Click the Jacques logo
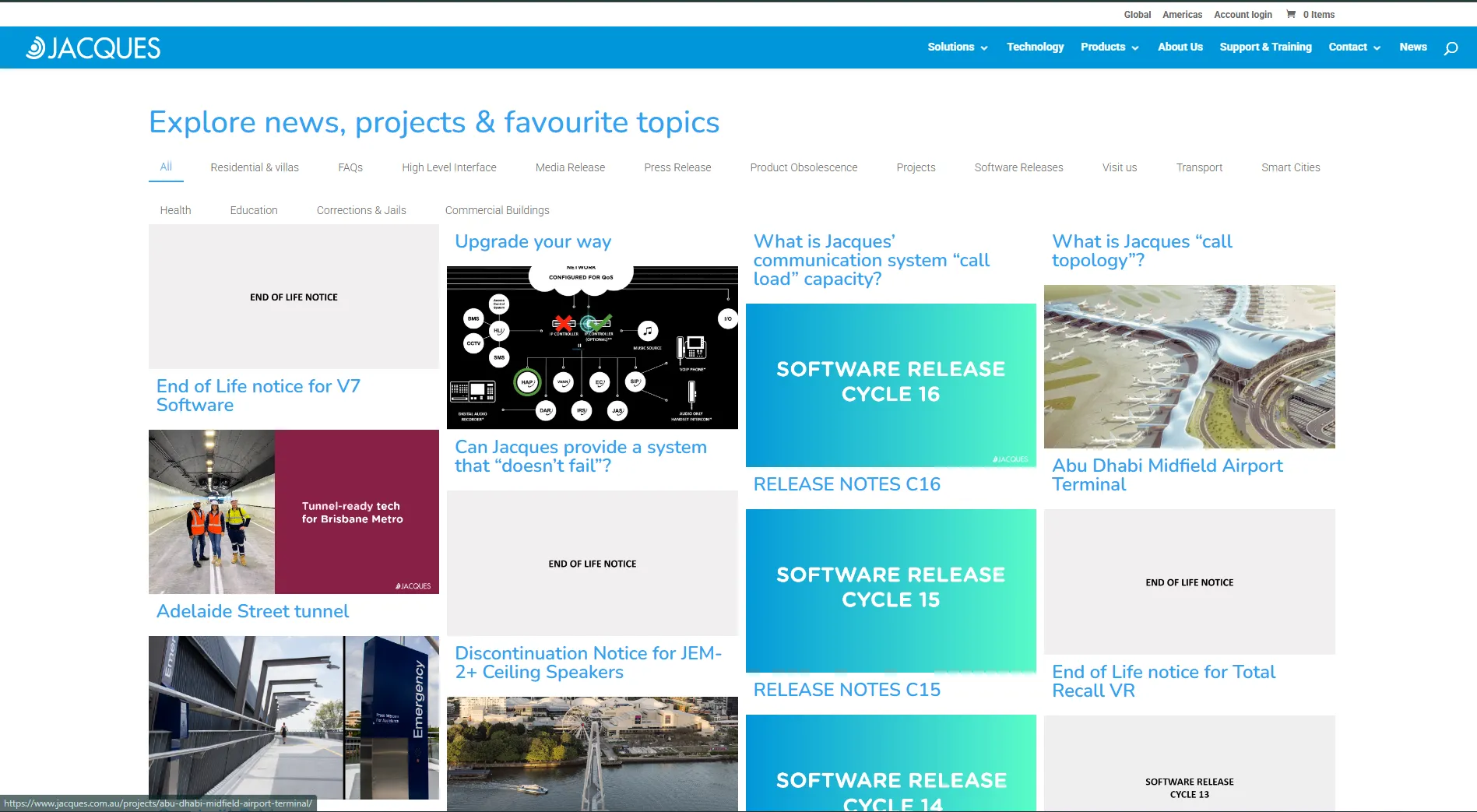Image resolution: width=1477 pixels, height=812 pixels. (93, 48)
